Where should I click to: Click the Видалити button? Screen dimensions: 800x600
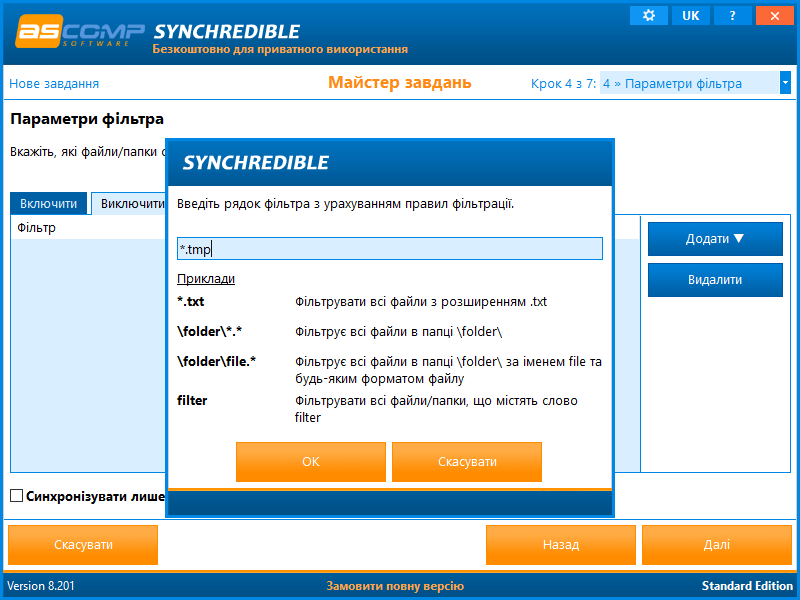point(715,280)
